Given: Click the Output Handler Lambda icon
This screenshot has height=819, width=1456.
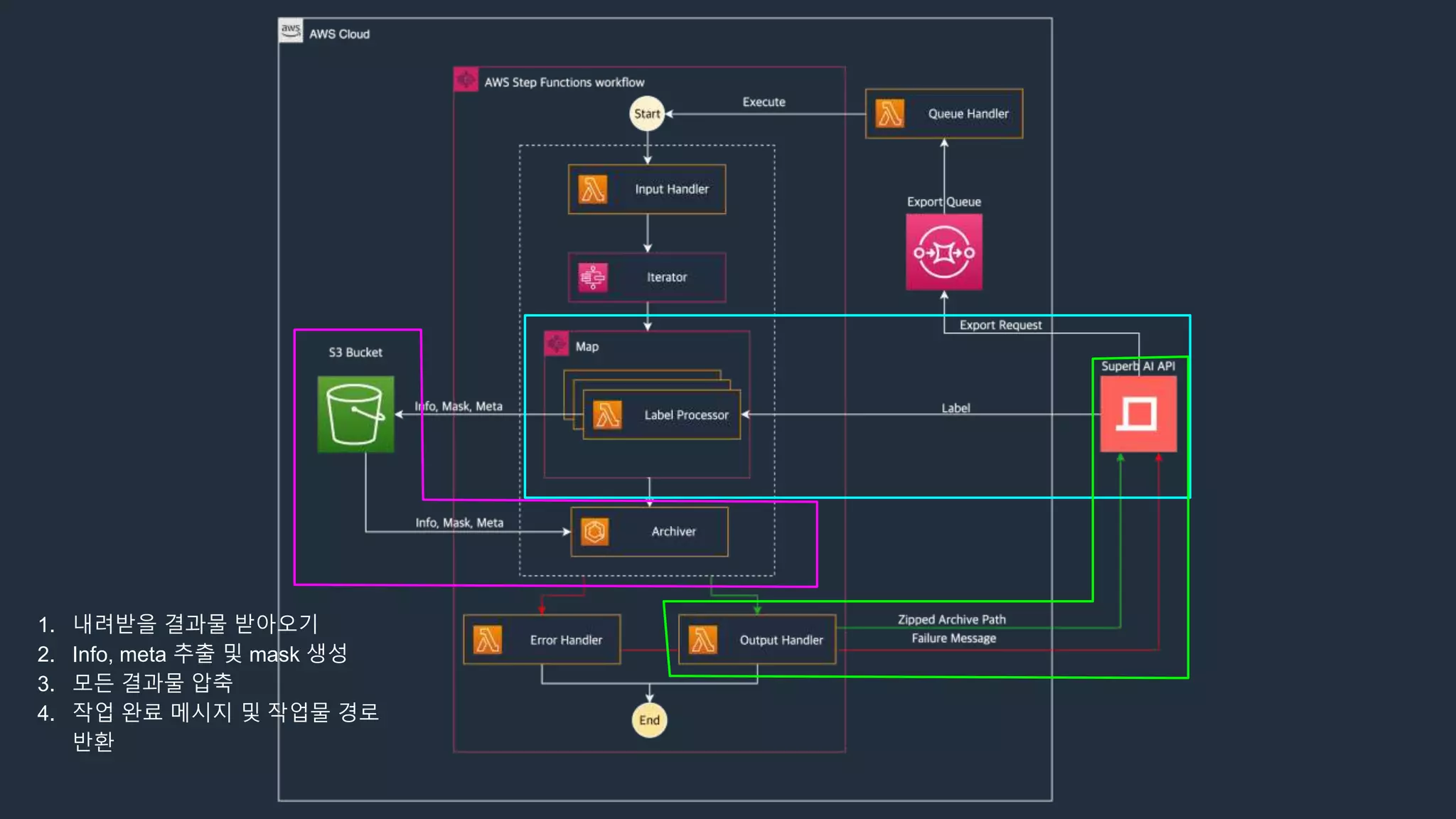Looking at the screenshot, I should pos(703,640).
